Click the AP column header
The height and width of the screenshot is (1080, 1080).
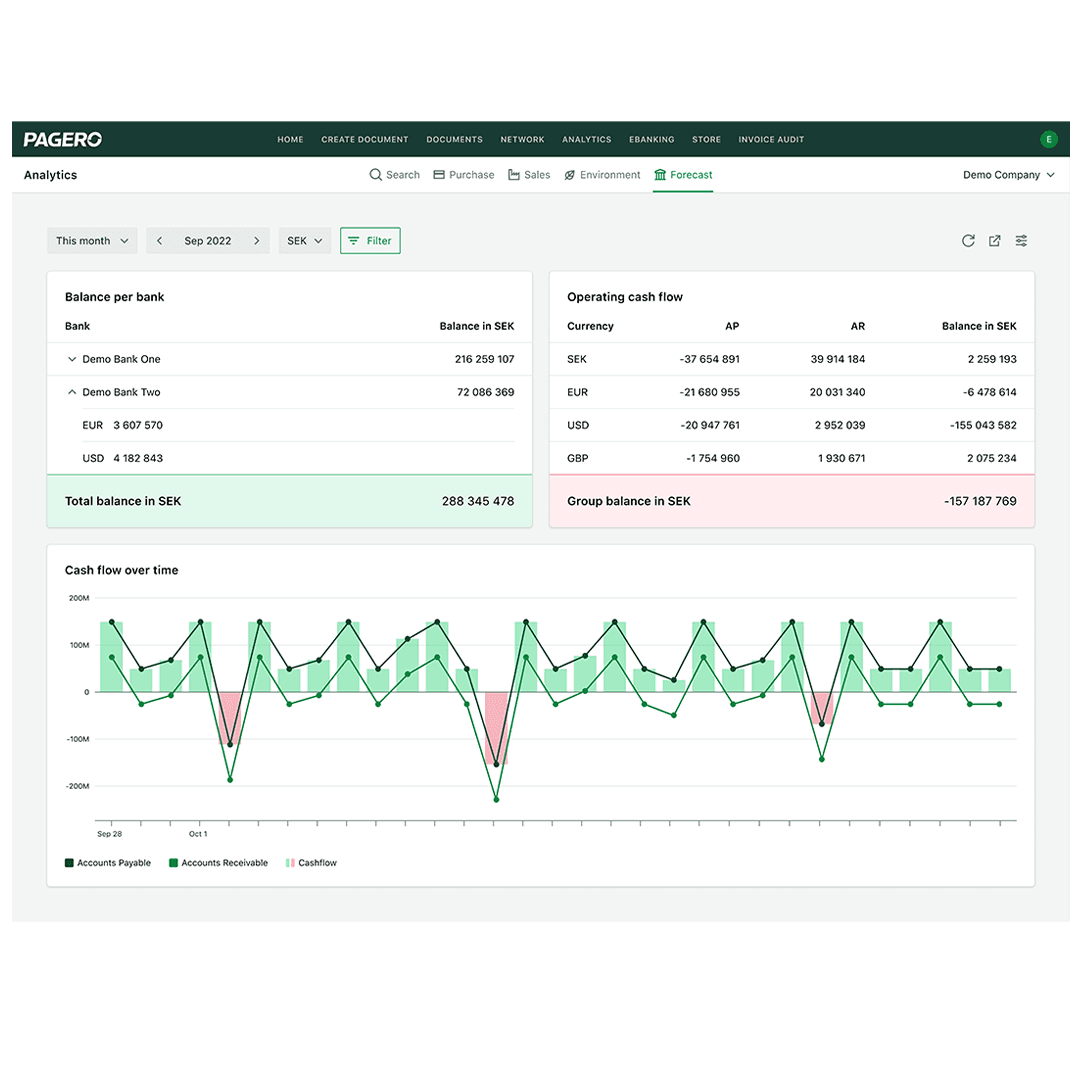click(732, 326)
